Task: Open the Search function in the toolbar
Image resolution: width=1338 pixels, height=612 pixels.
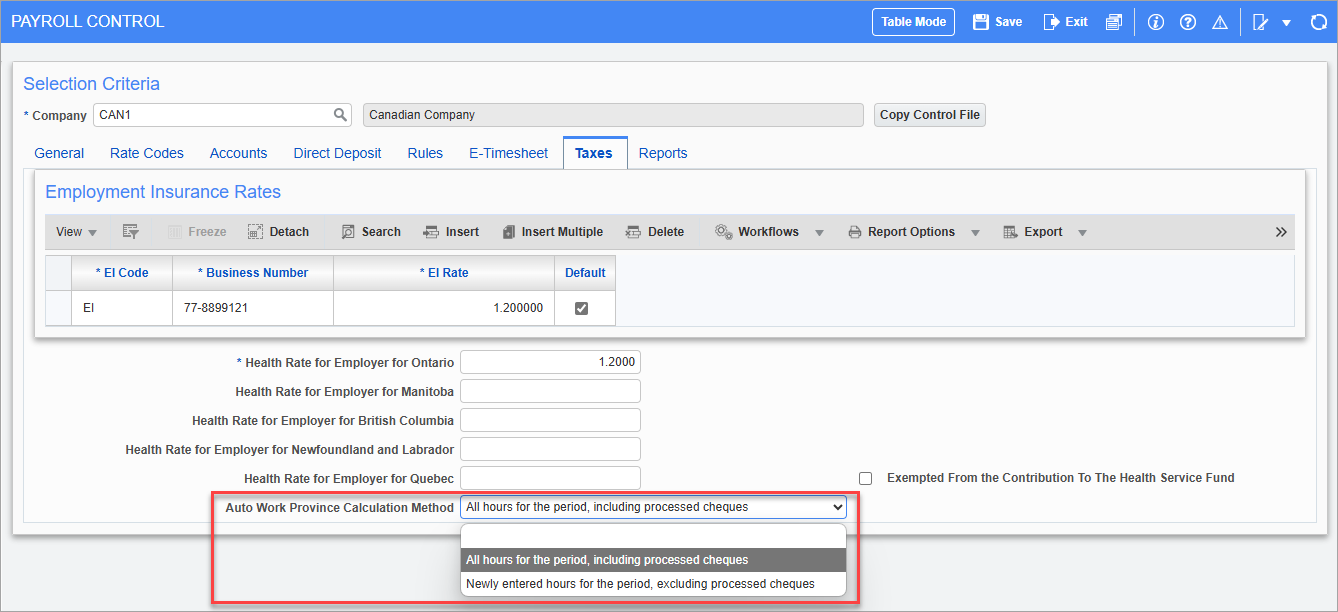Action: click(x=370, y=231)
